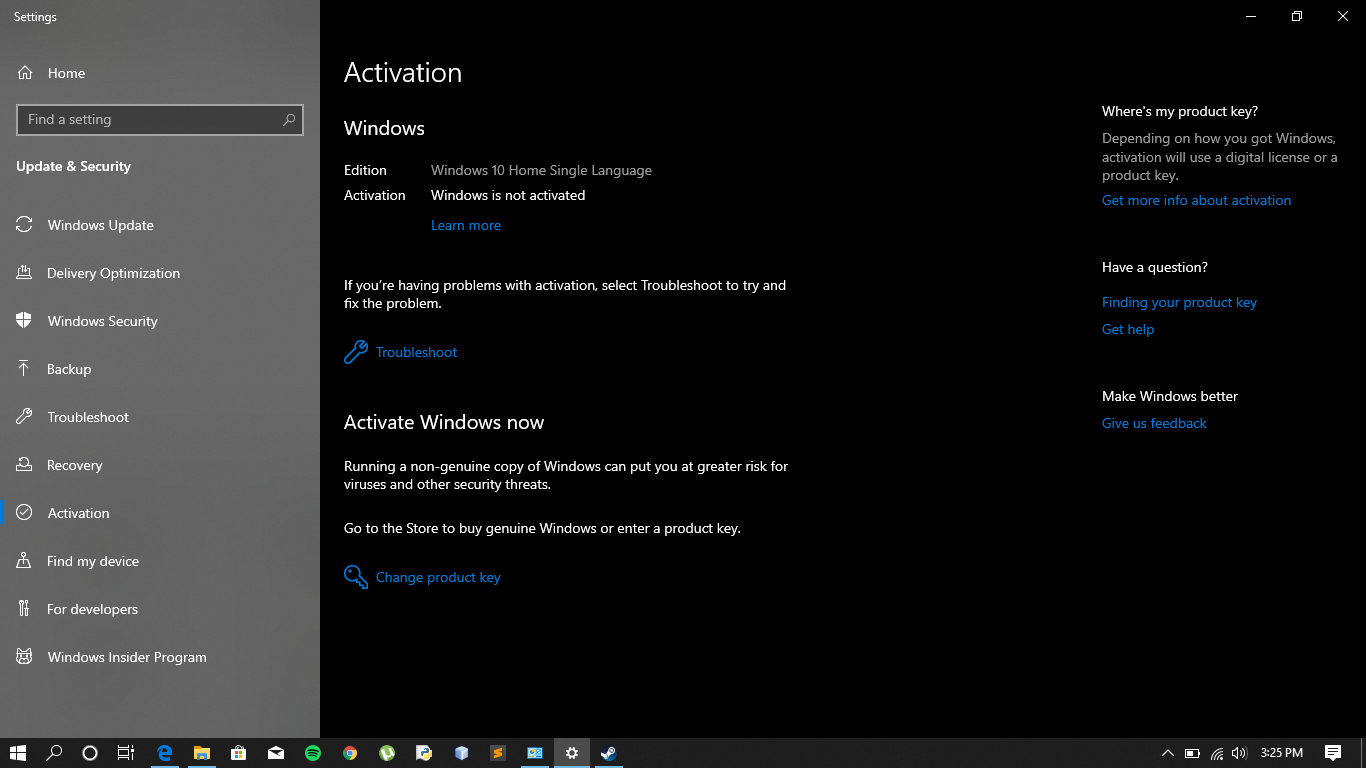Open taskbar Search magnifier
This screenshot has width=1366, height=768.
coord(54,753)
